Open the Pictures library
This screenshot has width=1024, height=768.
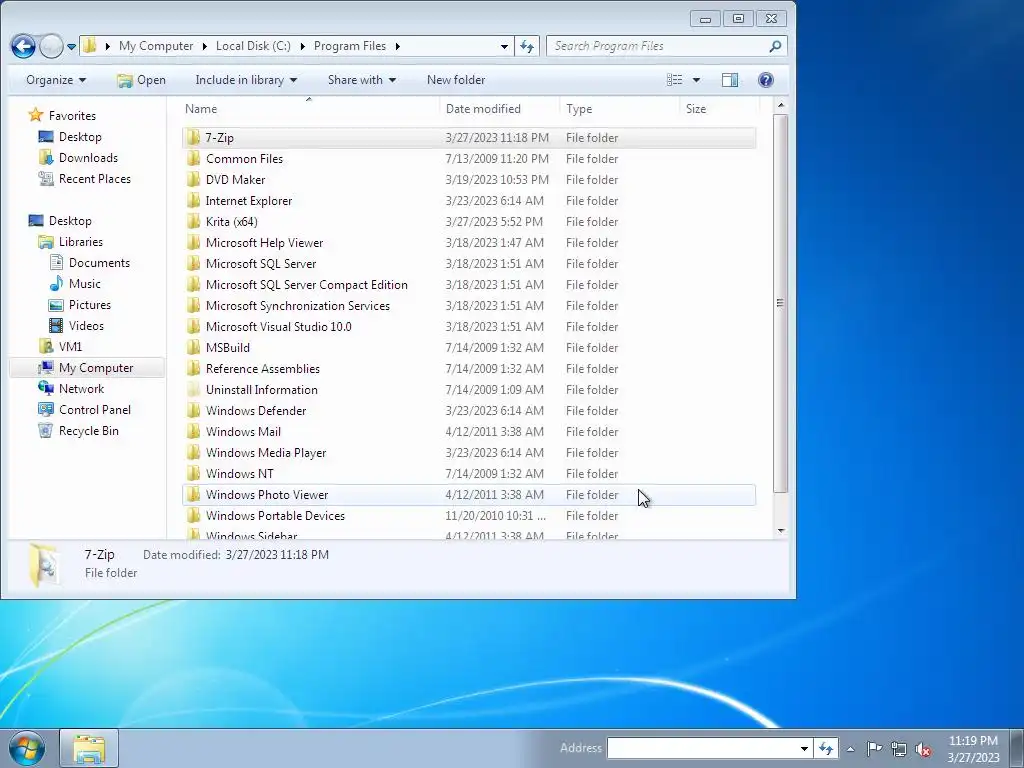click(80, 304)
